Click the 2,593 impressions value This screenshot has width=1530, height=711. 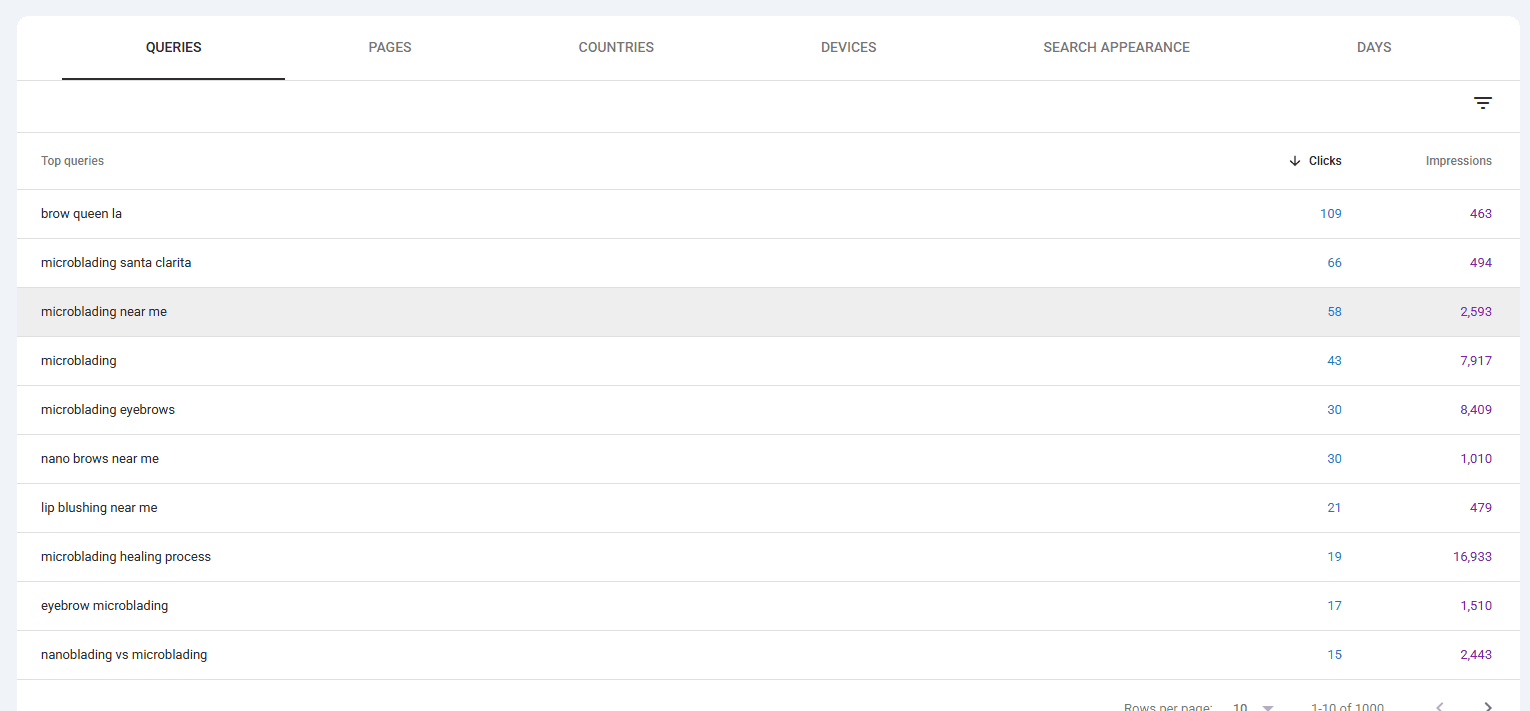[1475, 312]
